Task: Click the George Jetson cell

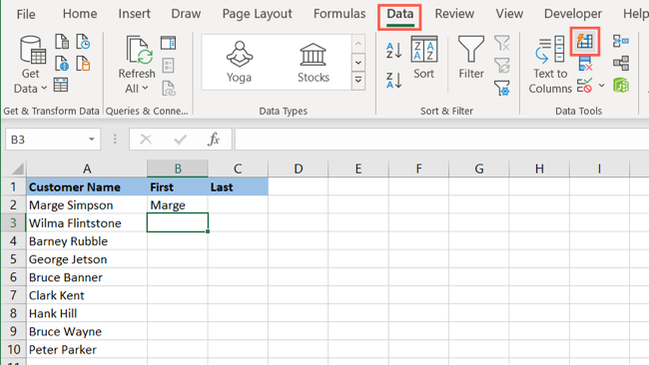Action: [87, 259]
